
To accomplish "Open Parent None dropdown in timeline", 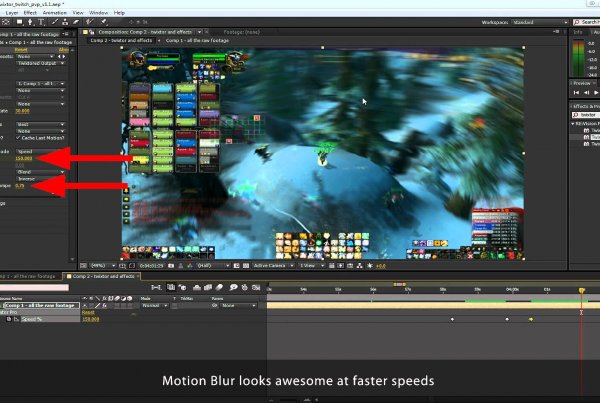I will [x=238, y=306].
